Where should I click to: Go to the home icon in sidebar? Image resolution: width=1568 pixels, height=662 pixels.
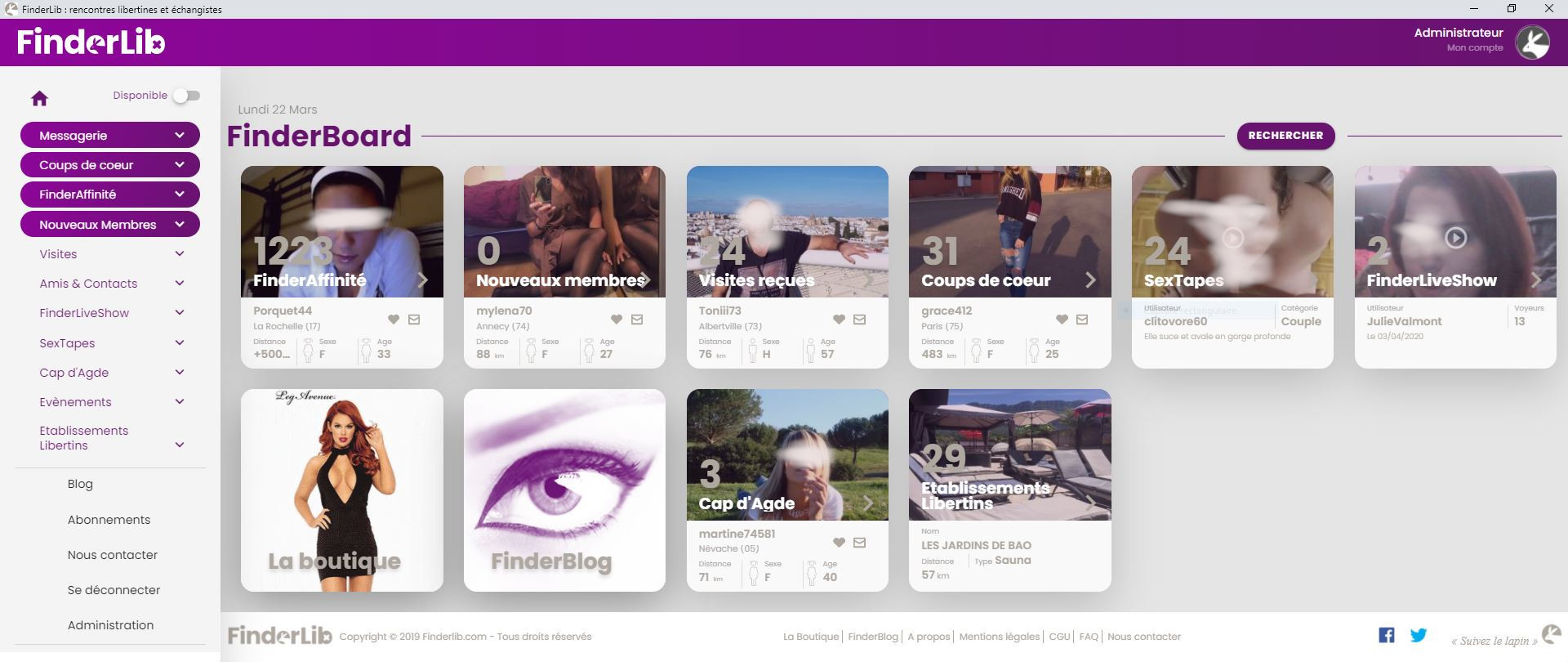(x=39, y=99)
